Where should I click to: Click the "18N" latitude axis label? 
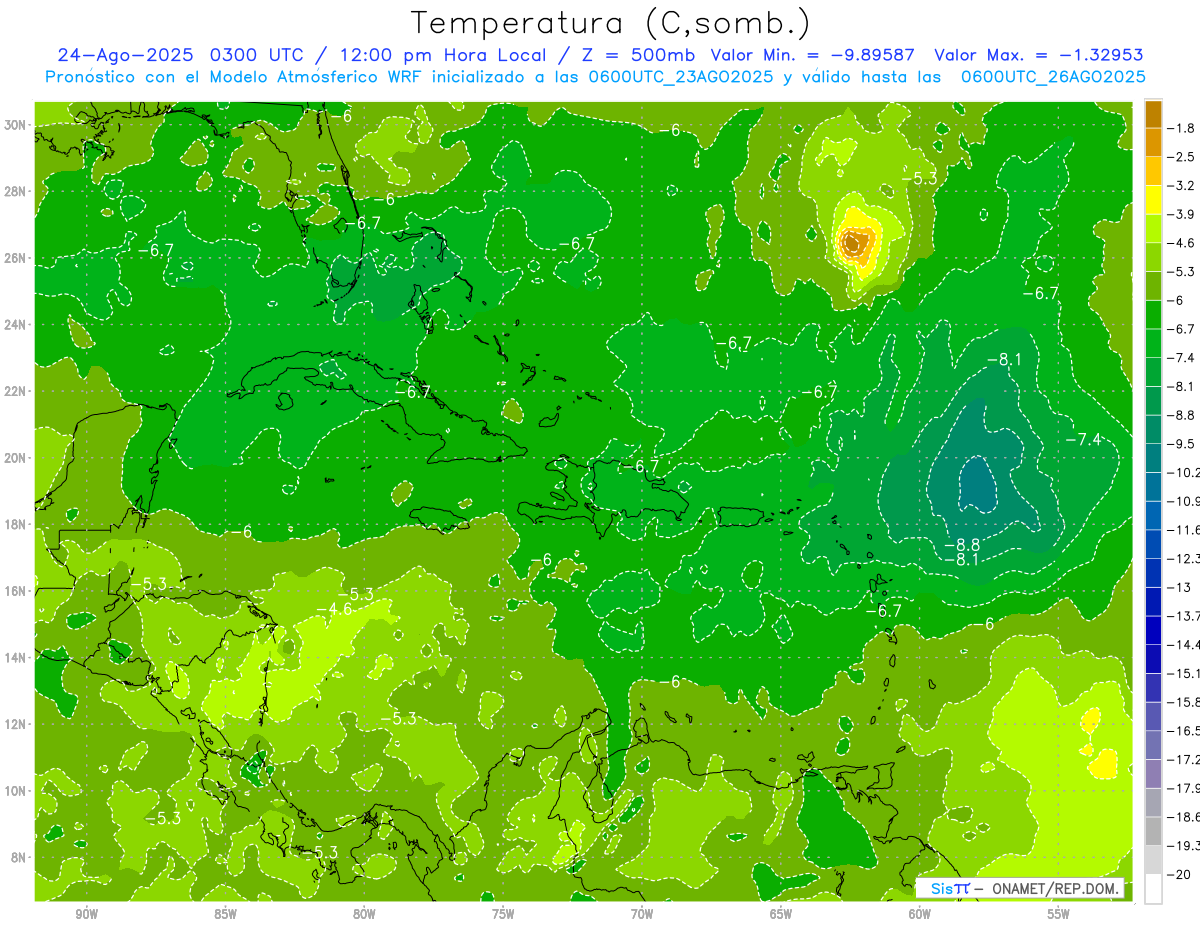pos(17,524)
